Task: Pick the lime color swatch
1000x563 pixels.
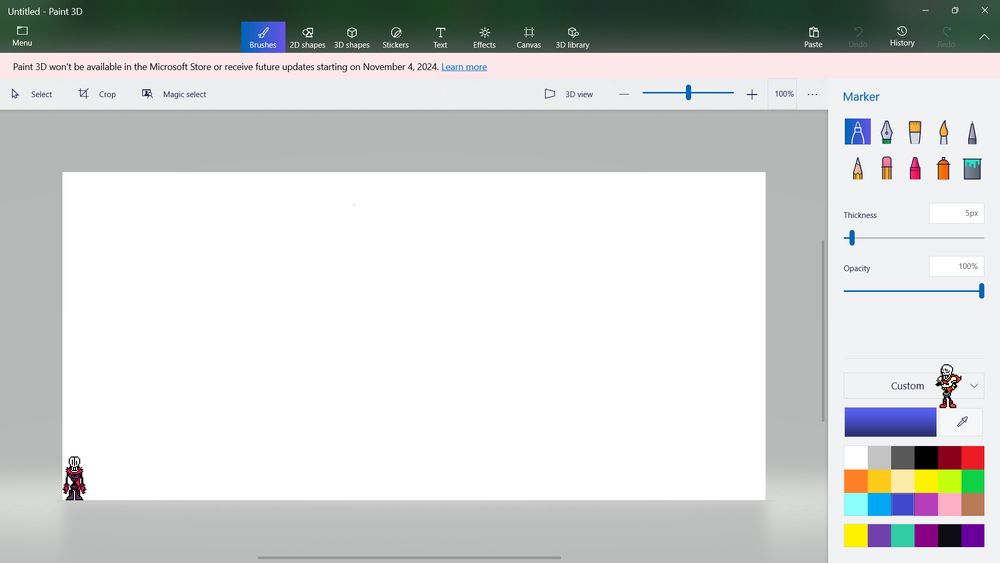Action: coord(950,481)
